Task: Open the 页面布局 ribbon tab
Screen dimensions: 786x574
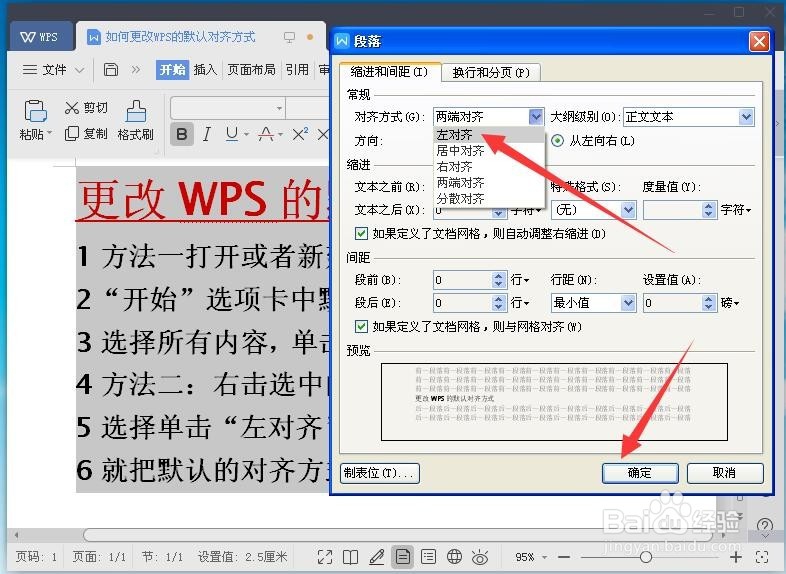Action: click(x=251, y=70)
